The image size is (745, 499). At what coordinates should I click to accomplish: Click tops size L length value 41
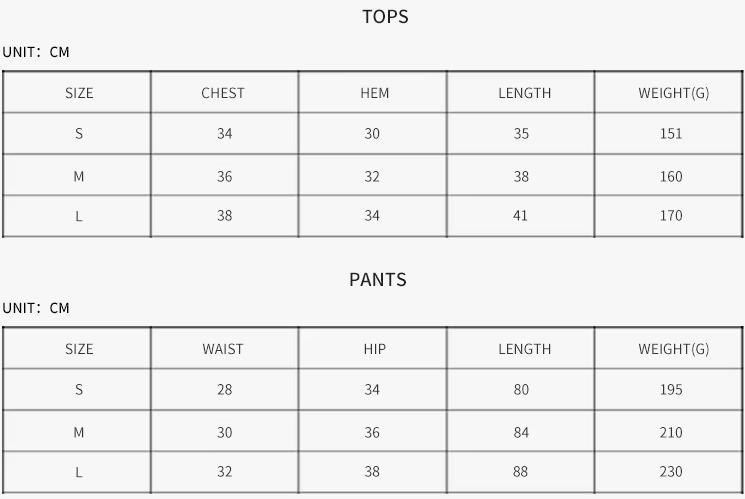(520, 215)
